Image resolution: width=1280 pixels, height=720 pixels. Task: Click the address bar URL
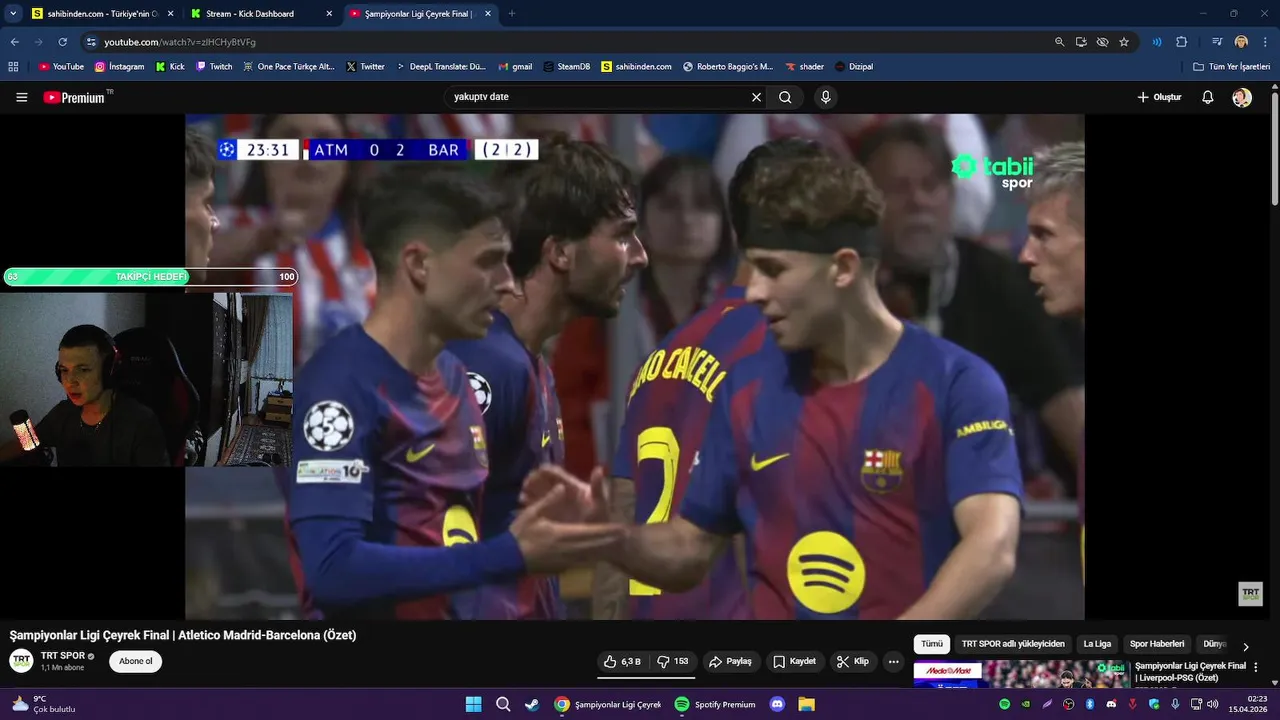point(180,42)
